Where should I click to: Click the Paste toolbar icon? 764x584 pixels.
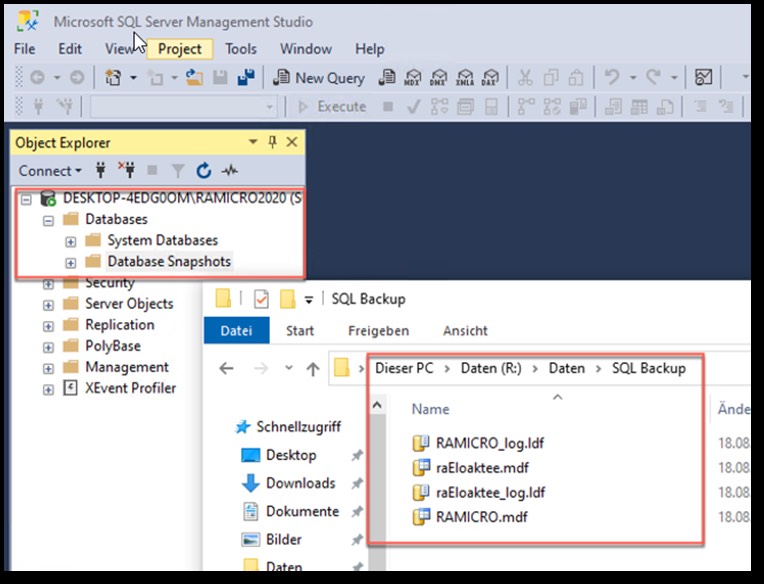click(576, 77)
